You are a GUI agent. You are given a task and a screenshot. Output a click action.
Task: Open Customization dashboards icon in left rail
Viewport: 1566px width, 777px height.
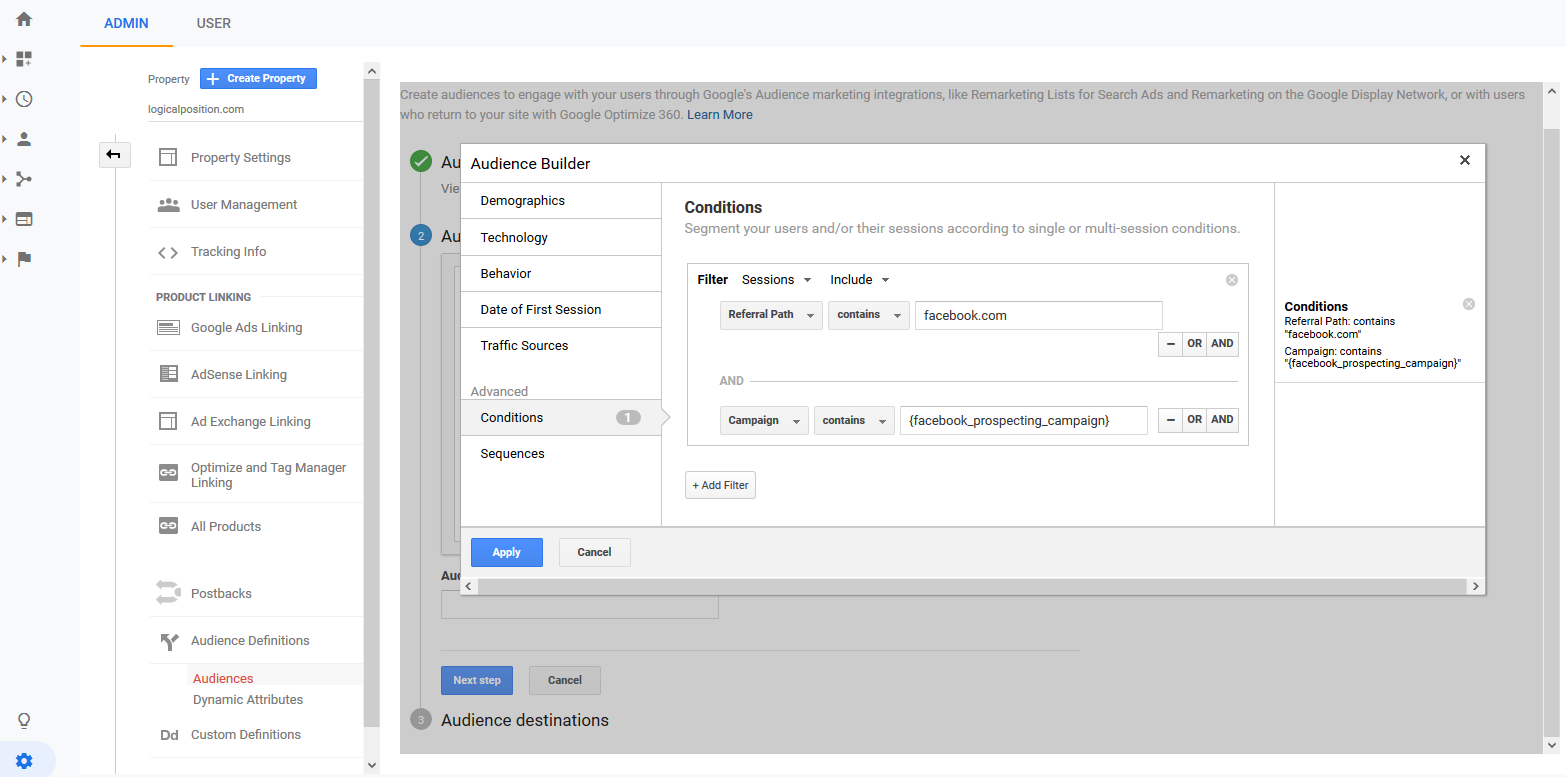pos(24,59)
